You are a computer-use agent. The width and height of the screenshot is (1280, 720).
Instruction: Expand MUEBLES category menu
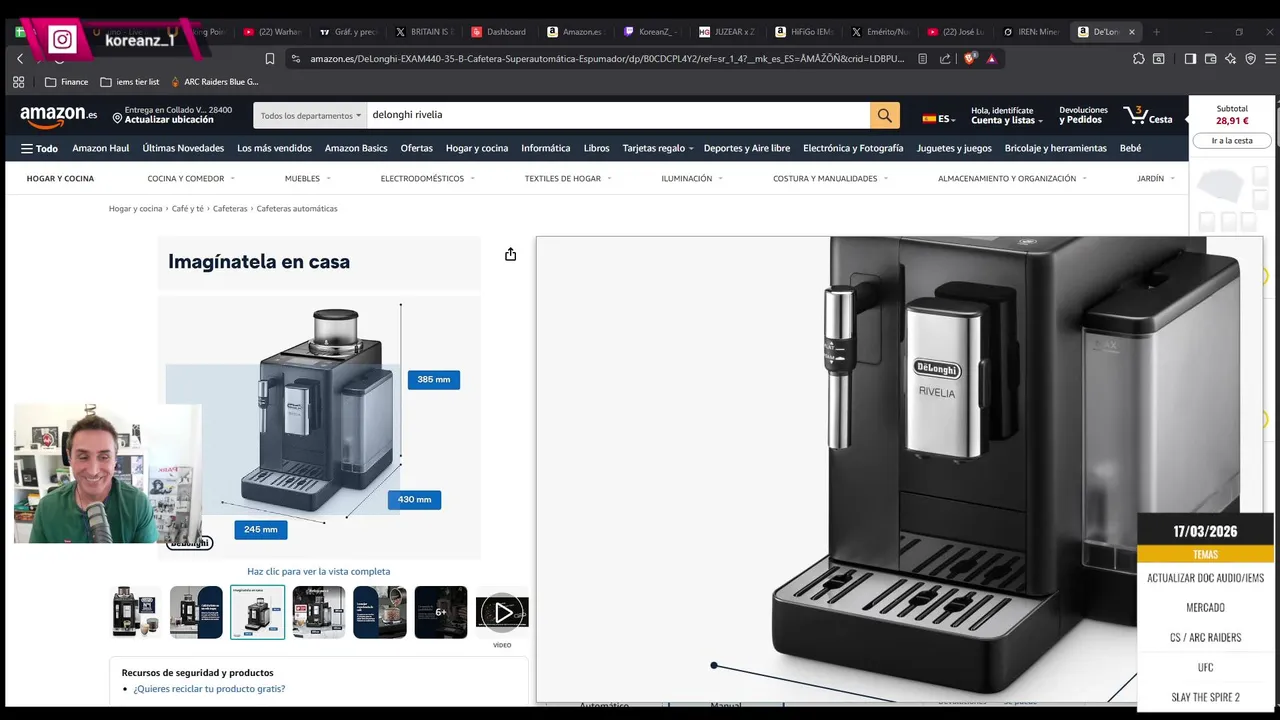tap(308, 179)
